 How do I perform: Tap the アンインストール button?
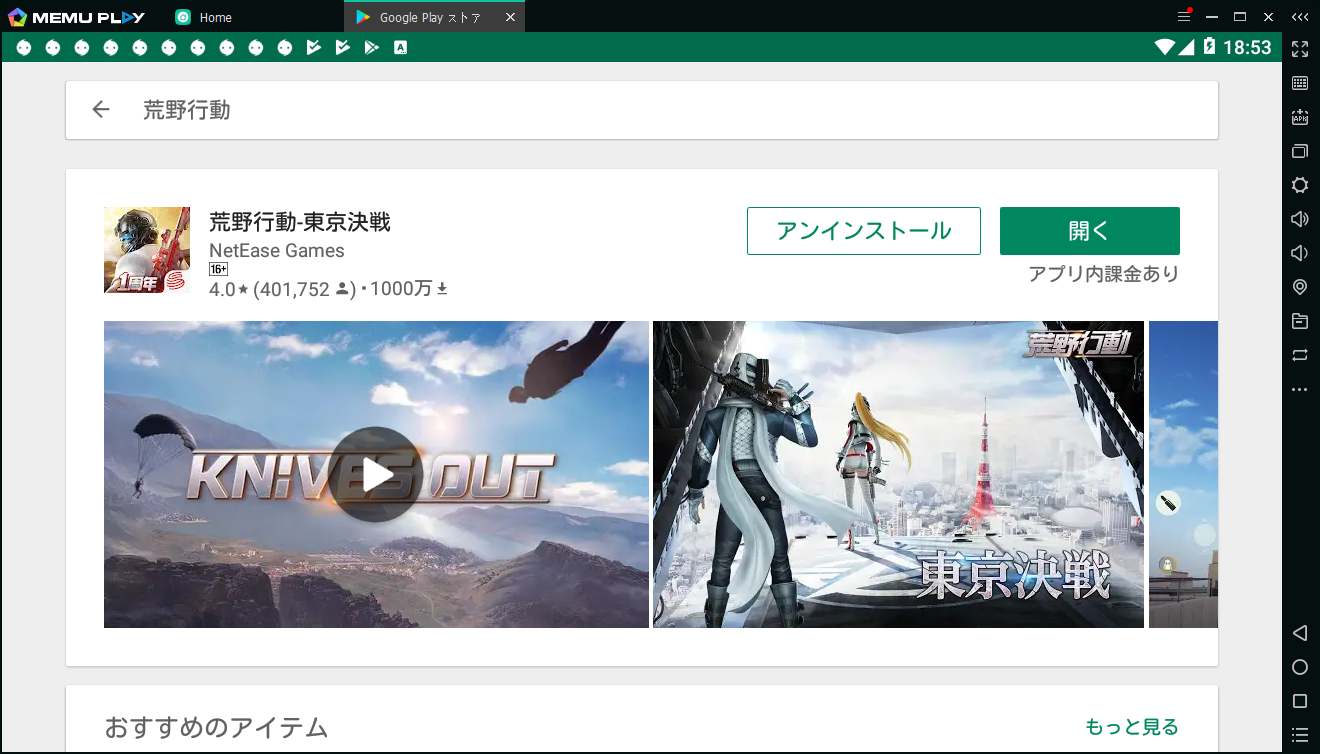(864, 231)
